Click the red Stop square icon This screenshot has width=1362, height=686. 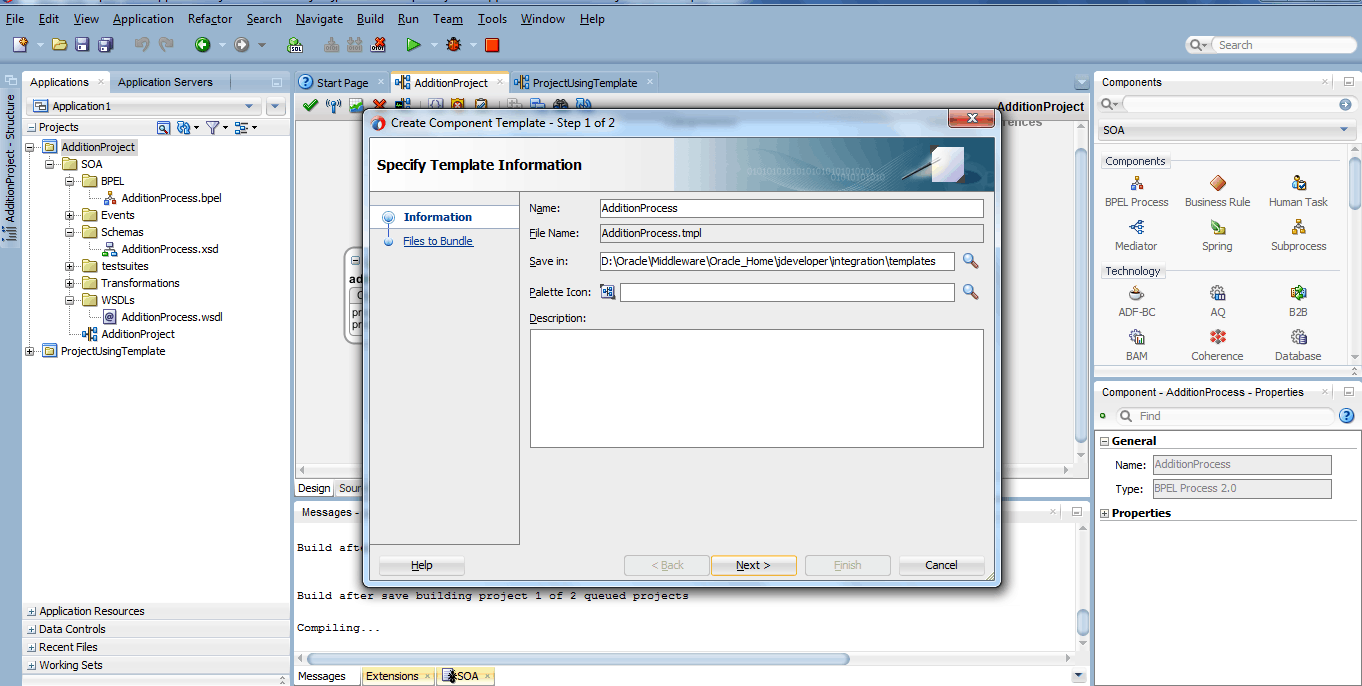click(492, 45)
